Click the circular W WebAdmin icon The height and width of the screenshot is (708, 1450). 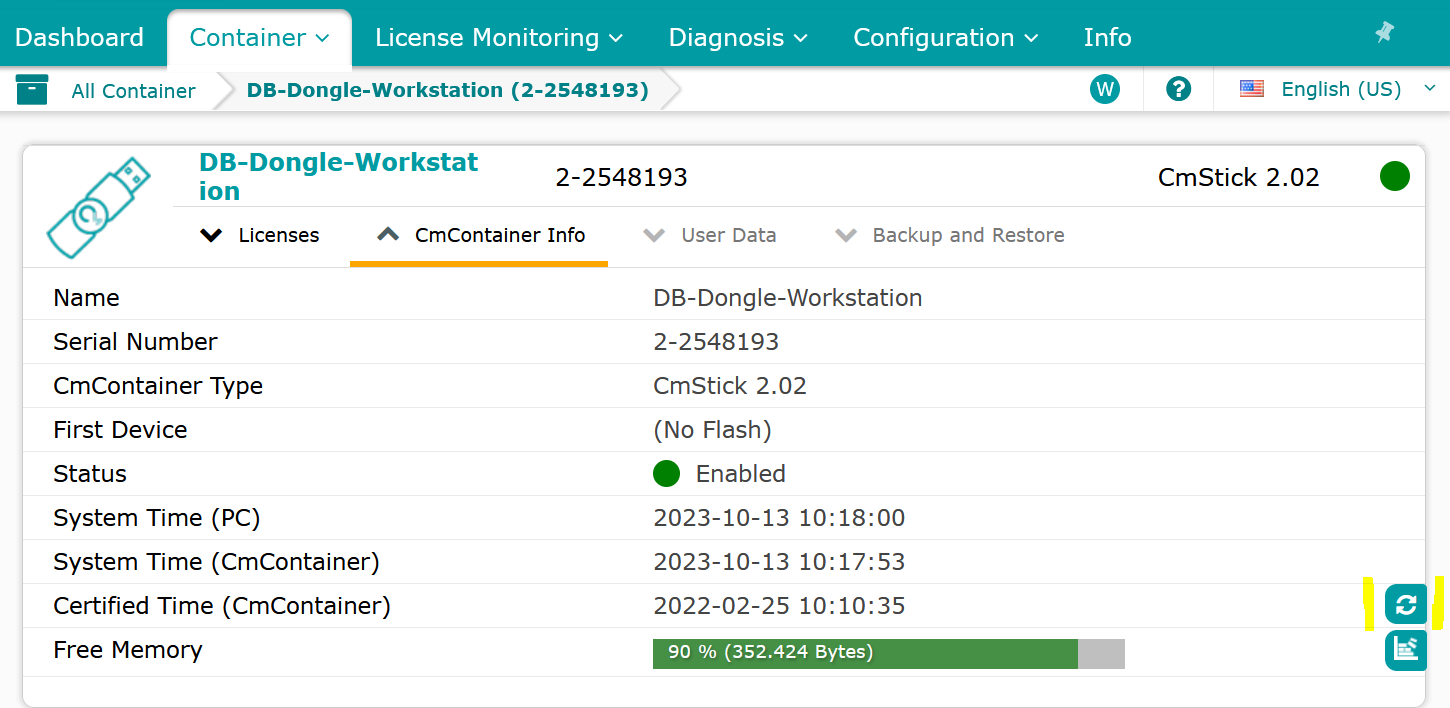(1104, 90)
